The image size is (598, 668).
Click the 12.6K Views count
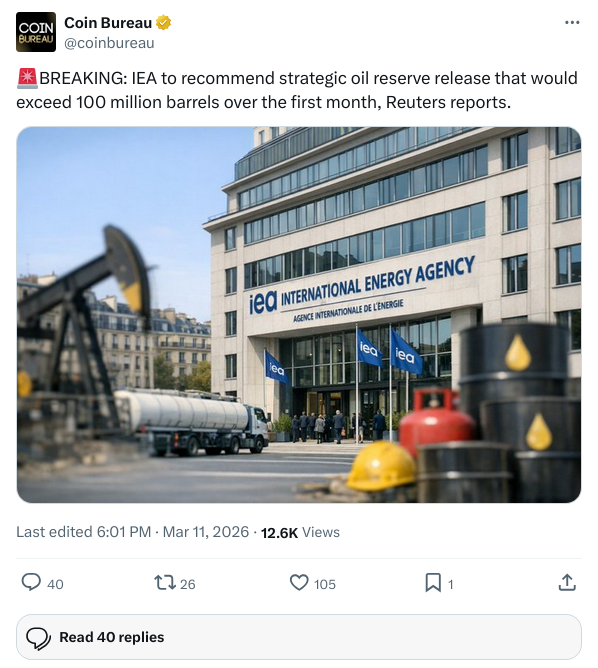pyautogui.click(x=300, y=533)
